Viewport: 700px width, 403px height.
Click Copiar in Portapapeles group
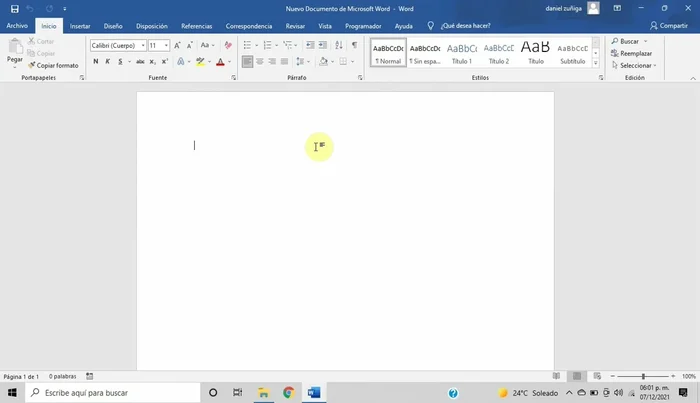coord(41,53)
